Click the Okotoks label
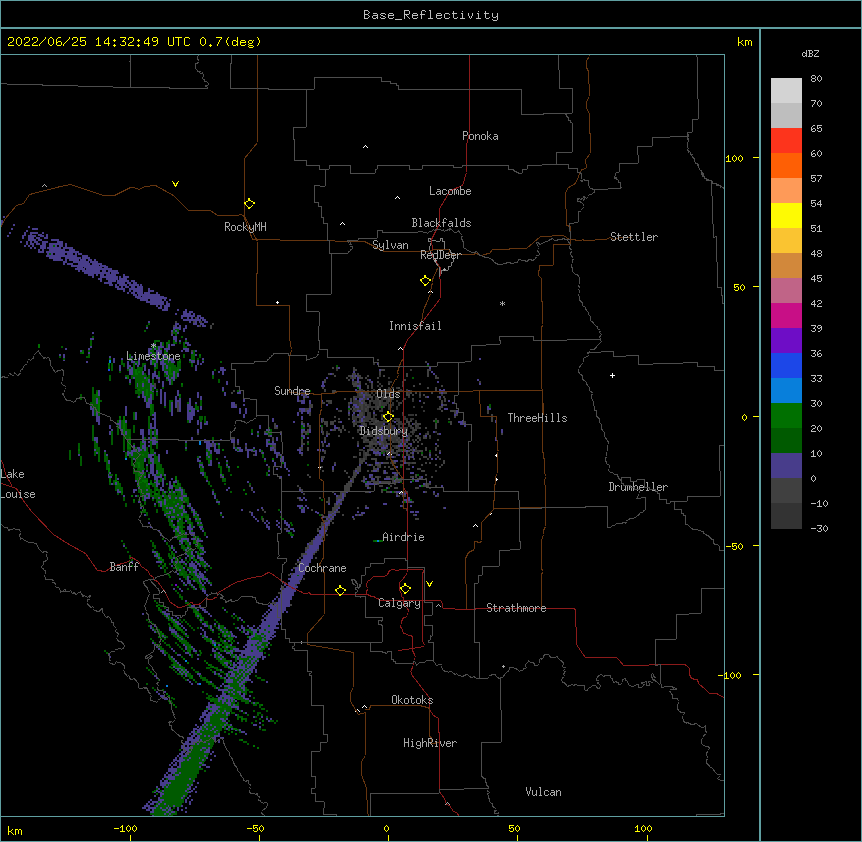This screenshot has width=862, height=842. [x=412, y=700]
